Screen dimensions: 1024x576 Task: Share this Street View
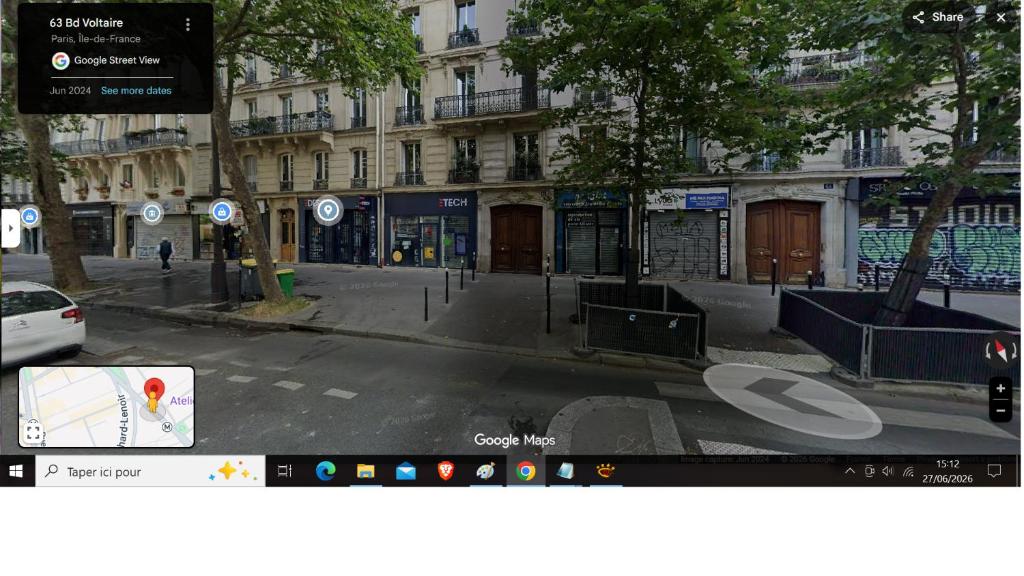[x=937, y=17]
